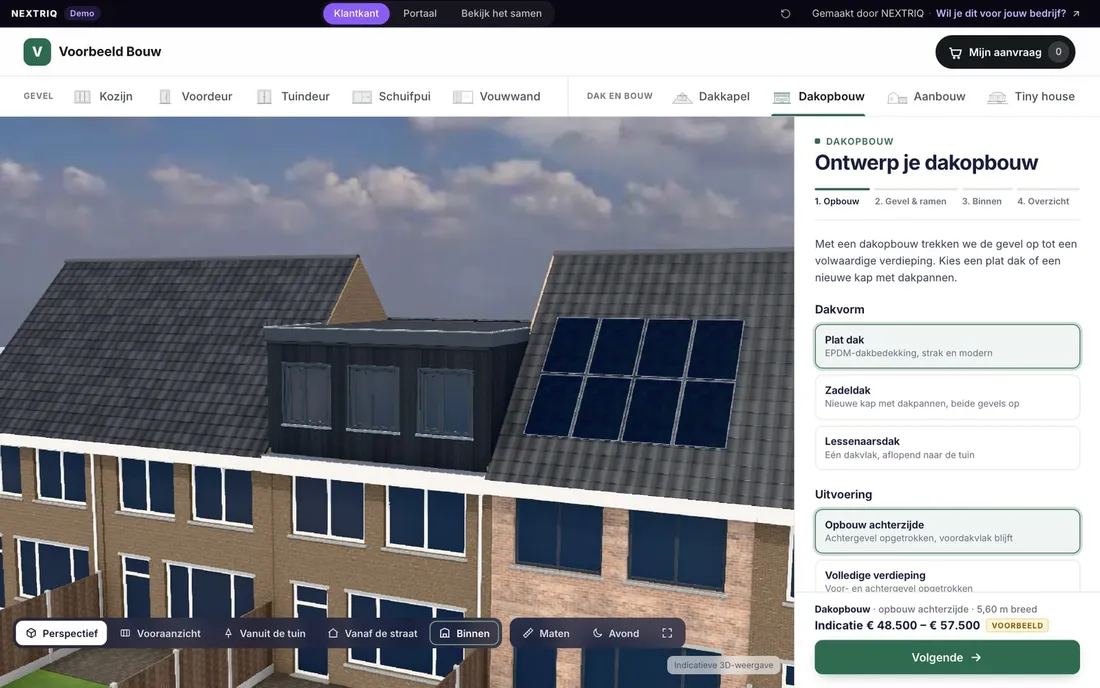Choose Opbouw achterzijde uitvoering
This screenshot has height=688, width=1100.
(947, 532)
